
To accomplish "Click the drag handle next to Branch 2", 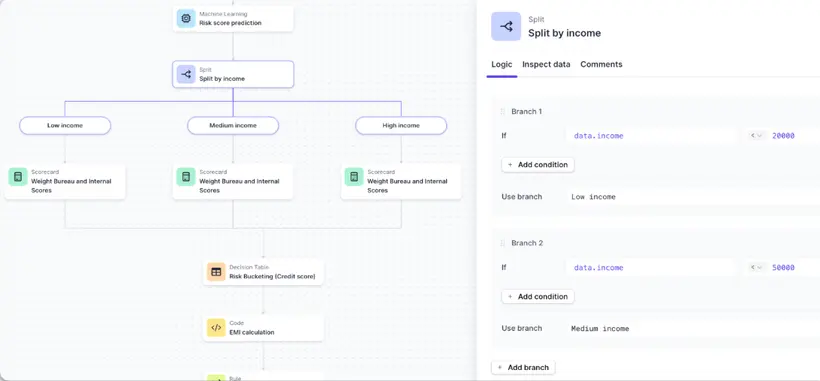I will 503,243.
